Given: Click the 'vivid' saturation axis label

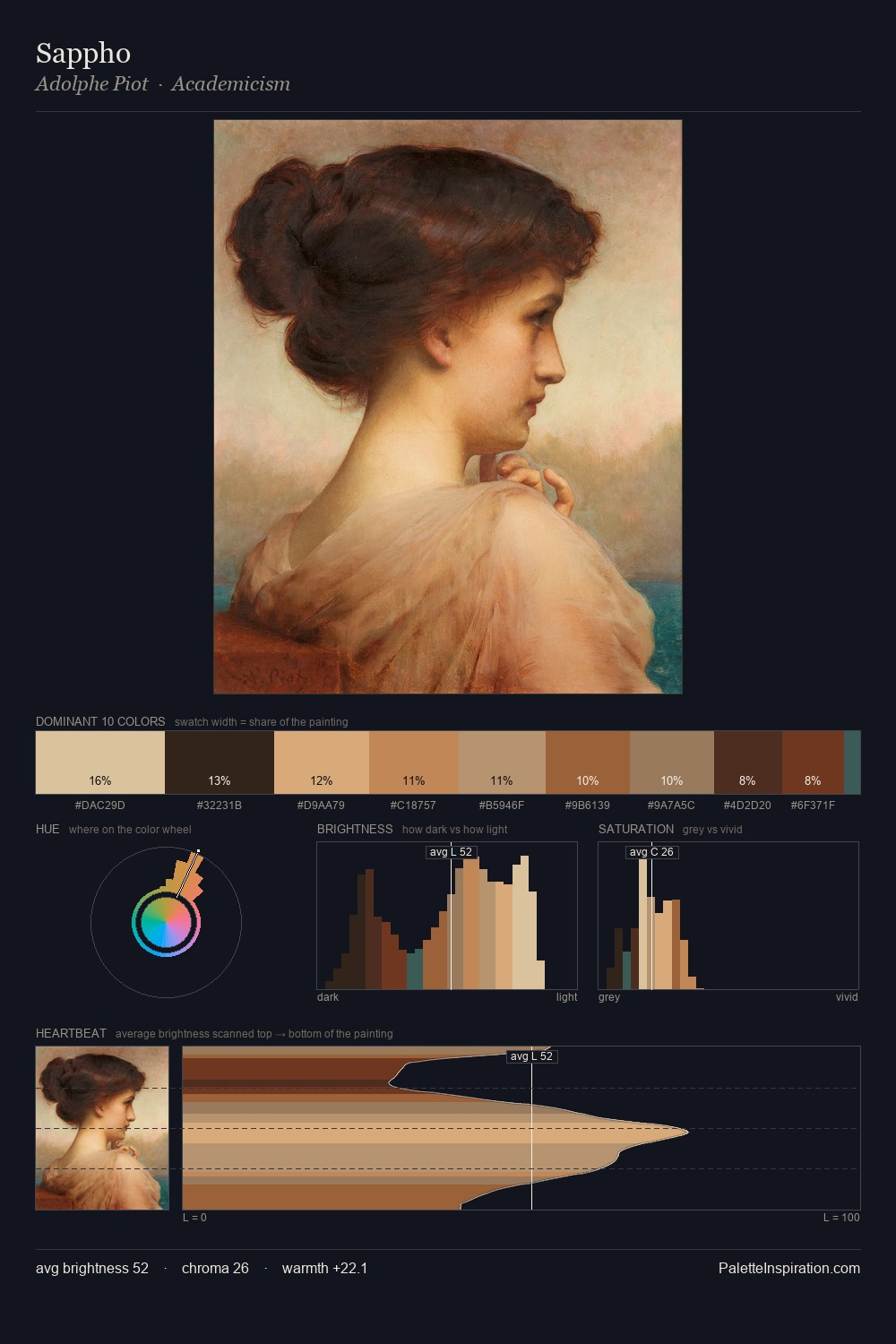Looking at the screenshot, I should click(x=847, y=997).
